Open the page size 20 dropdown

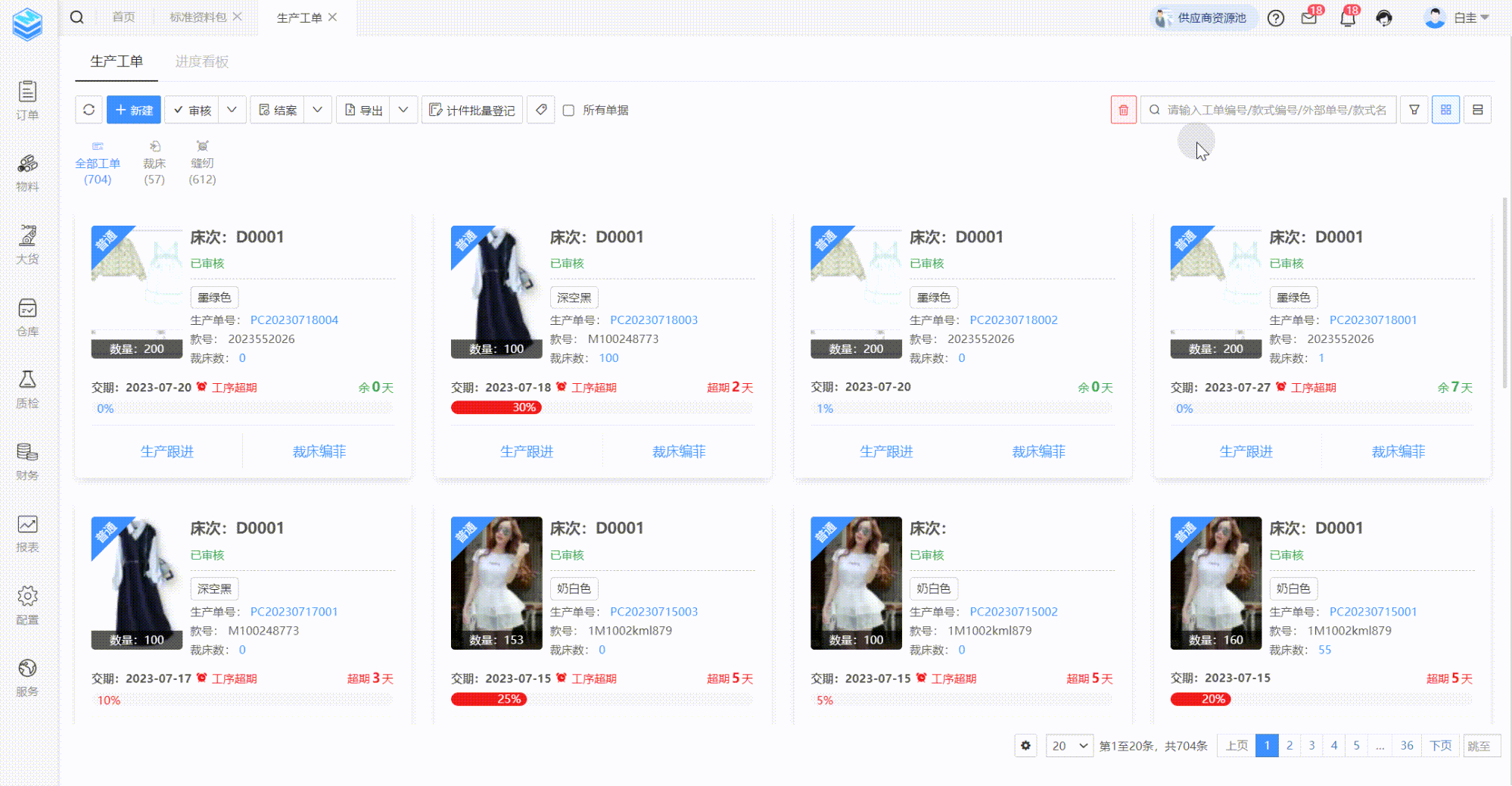(1069, 745)
